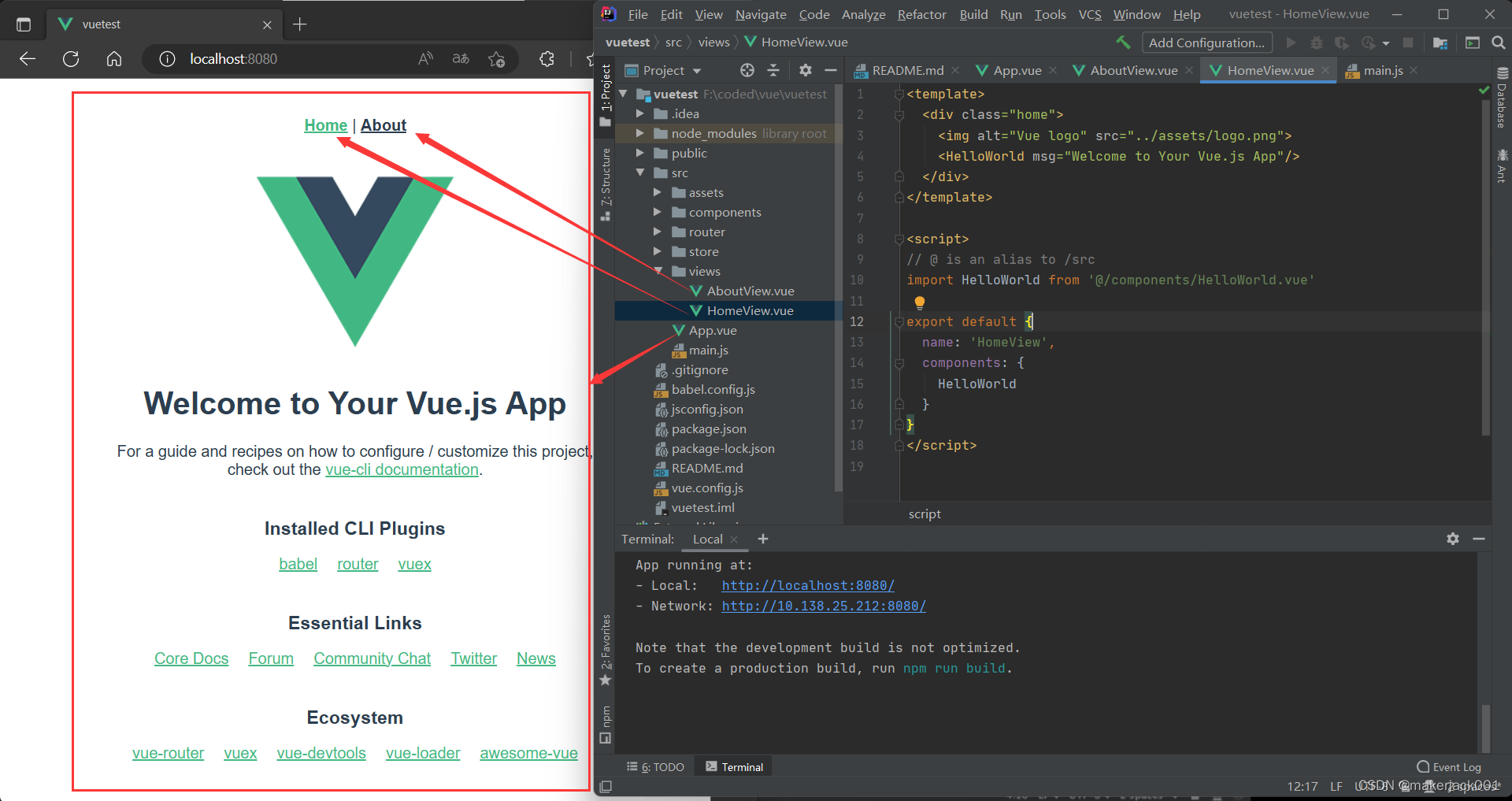Open Project panel gear settings
The height and width of the screenshot is (801, 1512).
805,71
